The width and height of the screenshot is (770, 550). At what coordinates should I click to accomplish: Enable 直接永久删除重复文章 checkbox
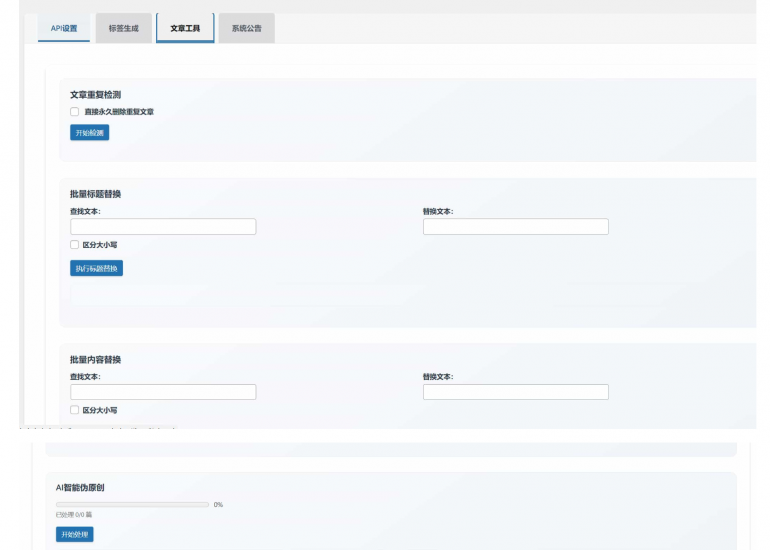75,111
